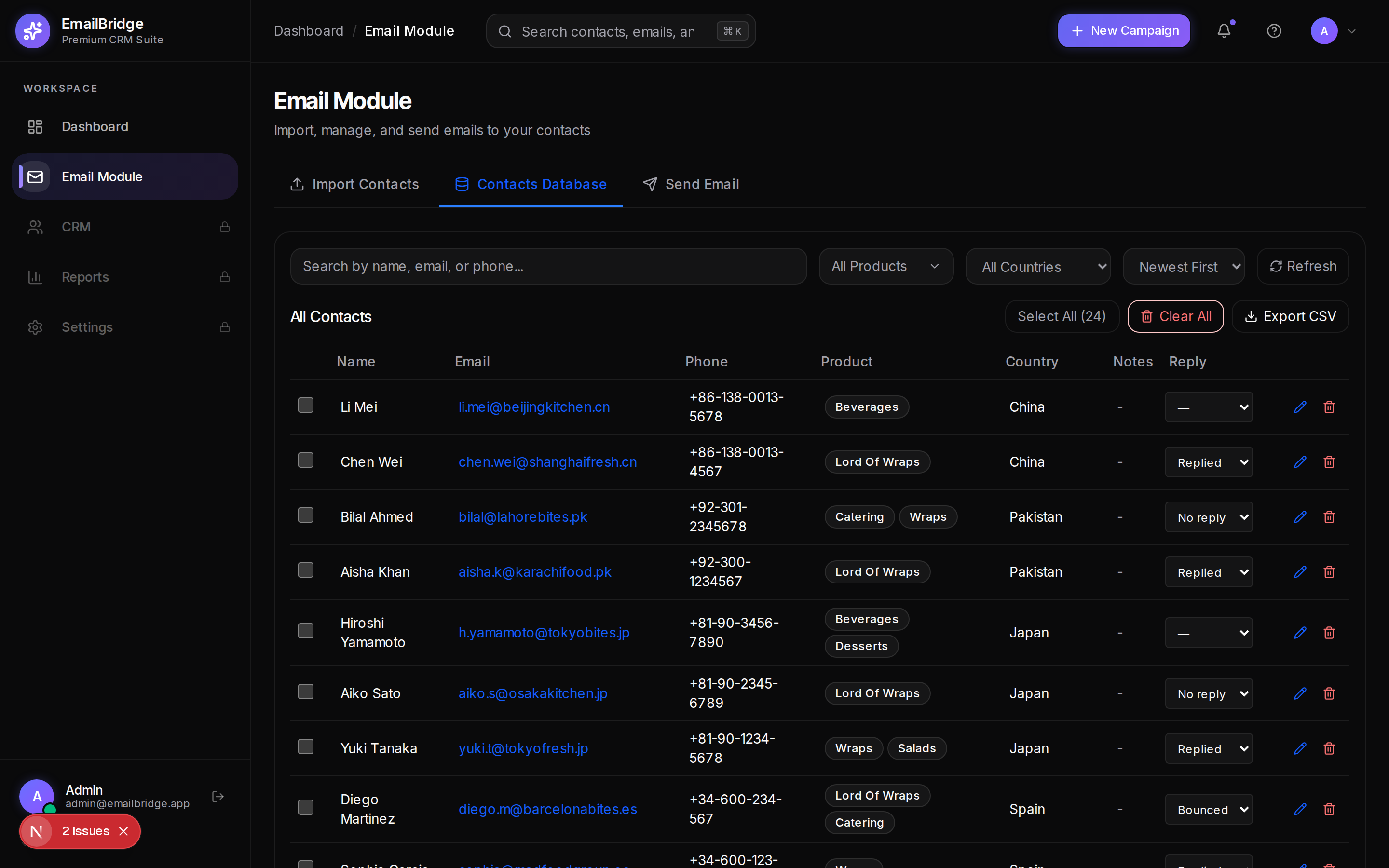
Task: Delete the Hiroshi Yamamoto contact
Action: (x=1329, y=633)
